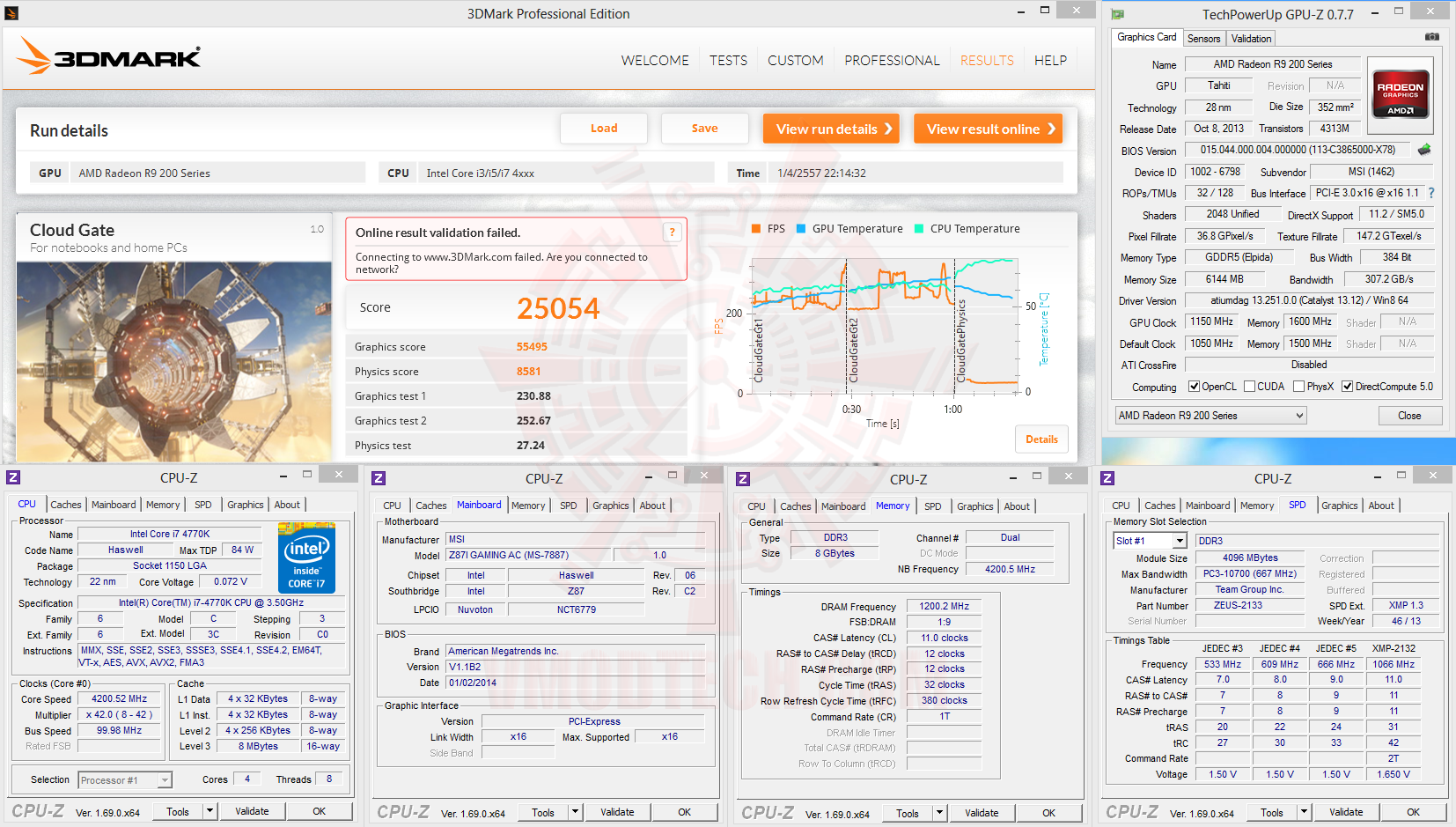Click the View result online button
This screenshot has width=1456, height=827.
(x=988, y=129)
